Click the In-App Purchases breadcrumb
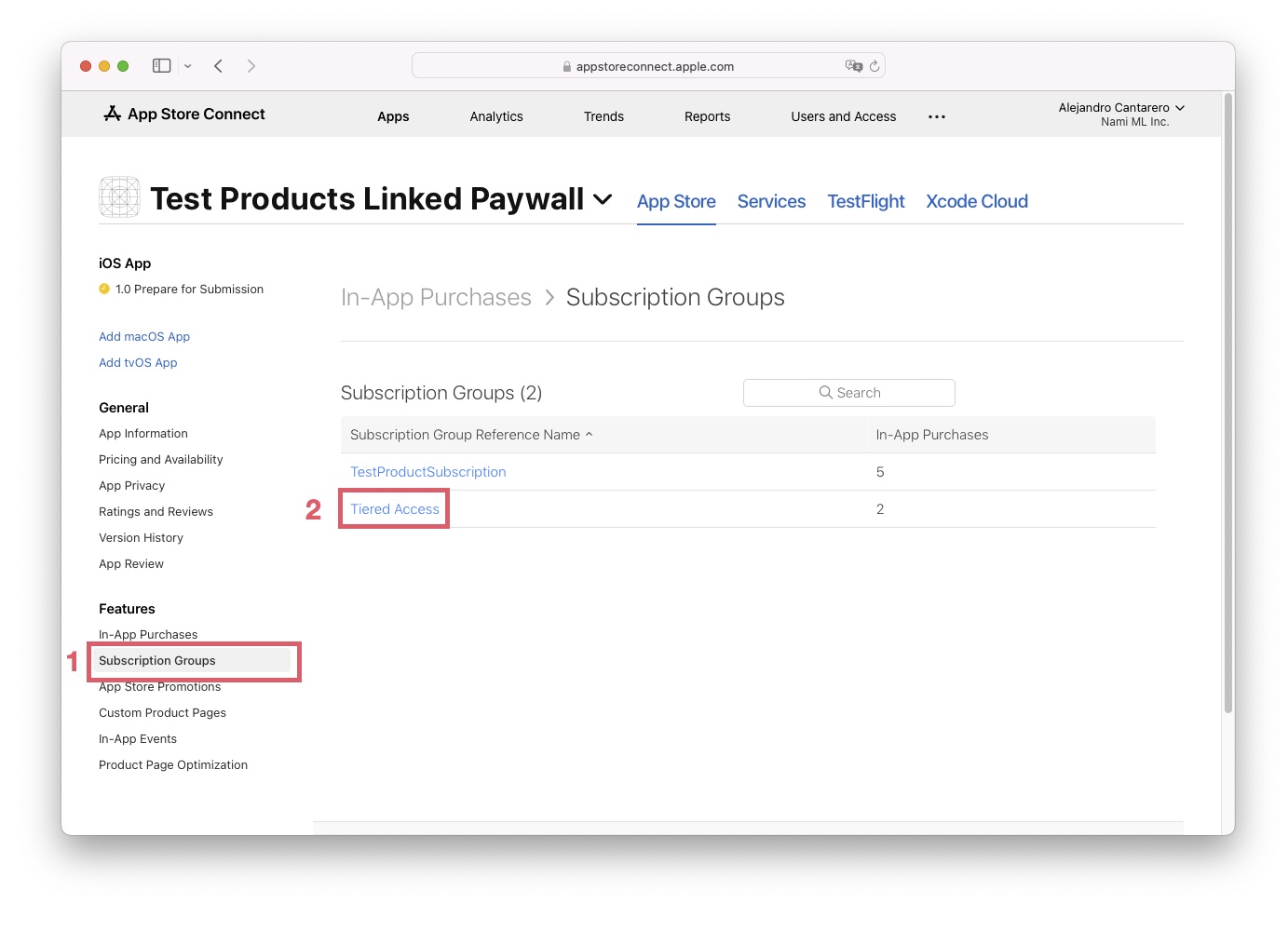The height and width of the screenshot is (931, 1288). point(436,297)
